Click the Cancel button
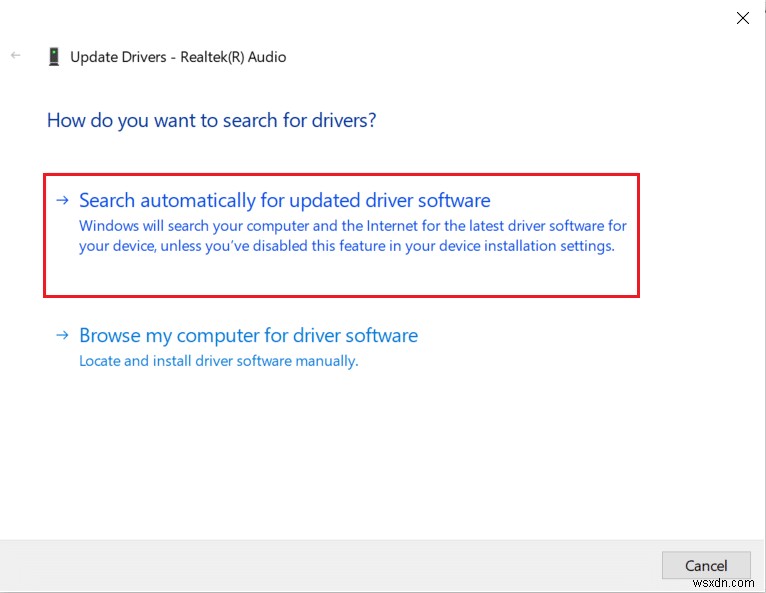This screenshot has height=593, width=766. point(706,565)
